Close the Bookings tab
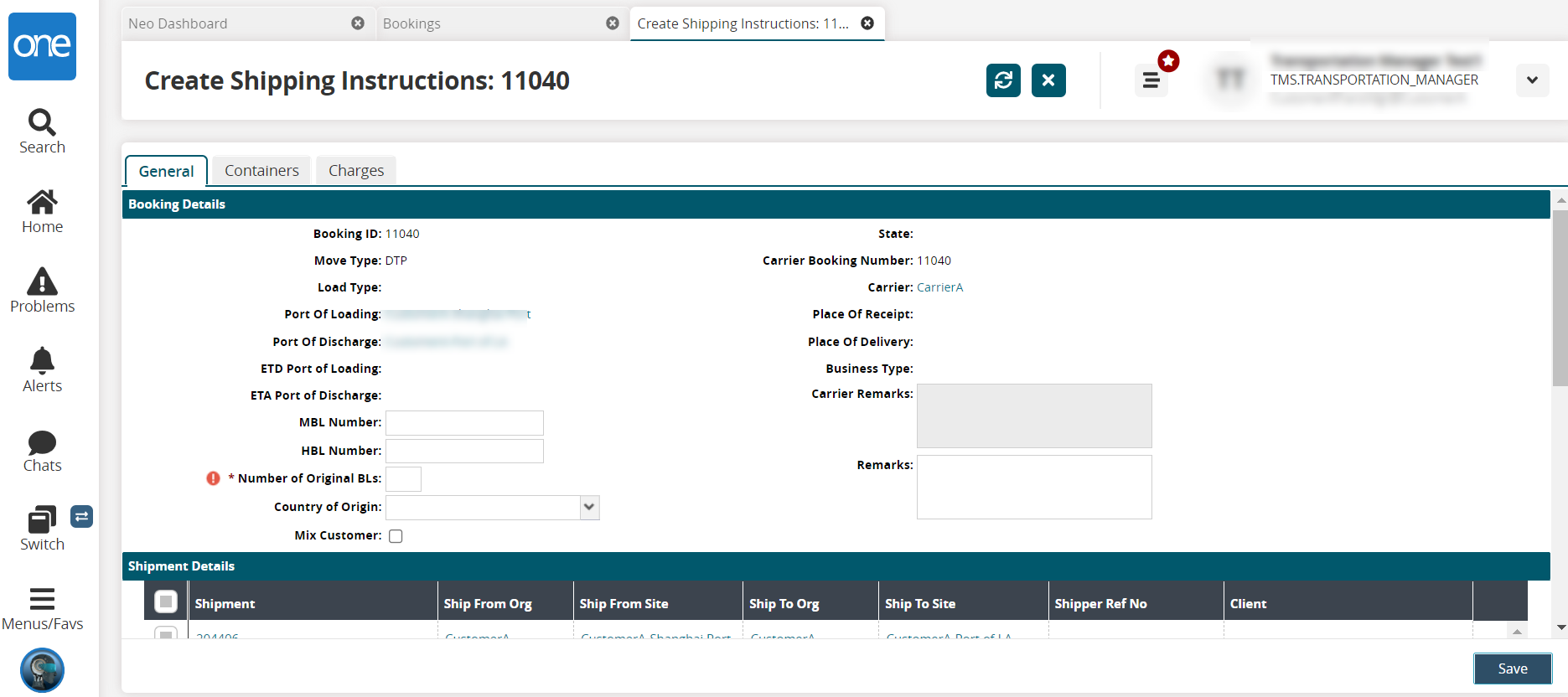1568x697 pixels. pyautogui.click(x=613, y=23)
